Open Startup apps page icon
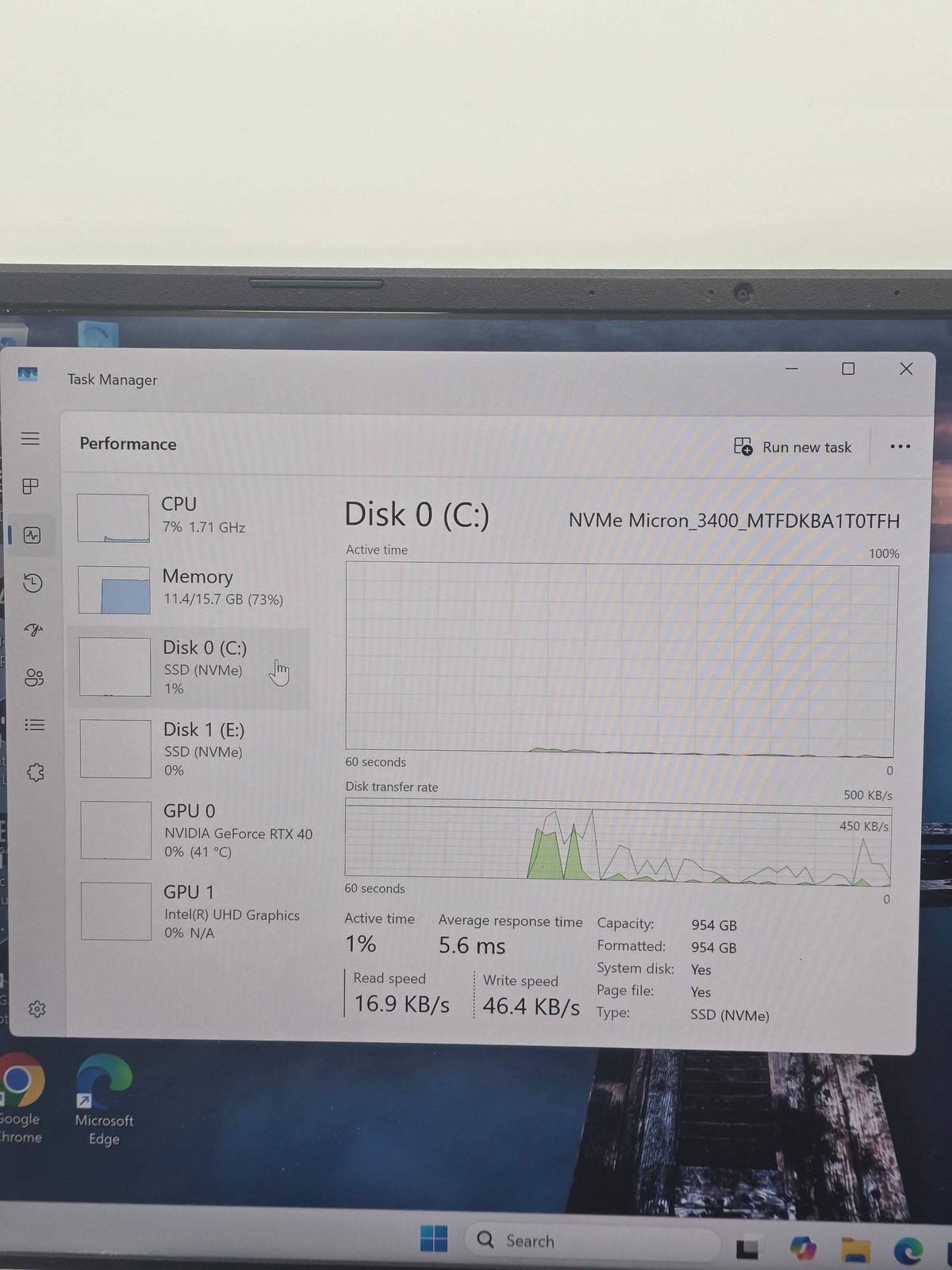 click(33, 630)
